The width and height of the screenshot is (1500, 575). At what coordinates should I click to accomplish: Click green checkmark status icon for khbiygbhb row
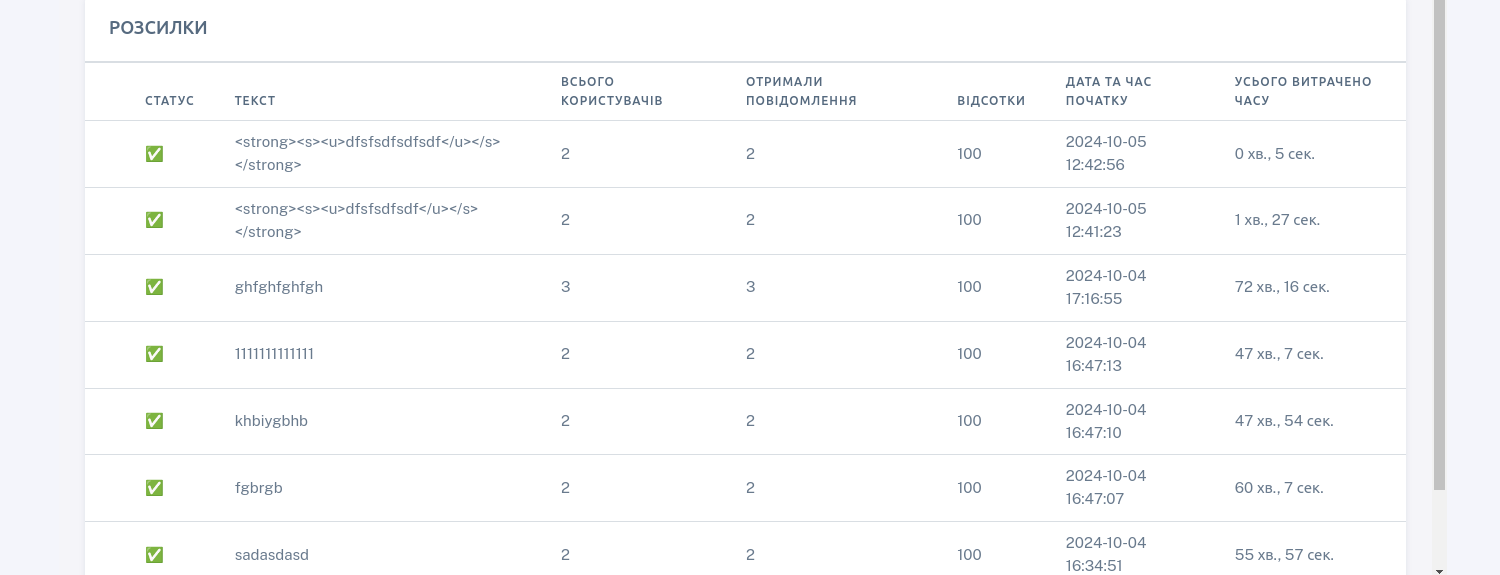pos(154,421)
